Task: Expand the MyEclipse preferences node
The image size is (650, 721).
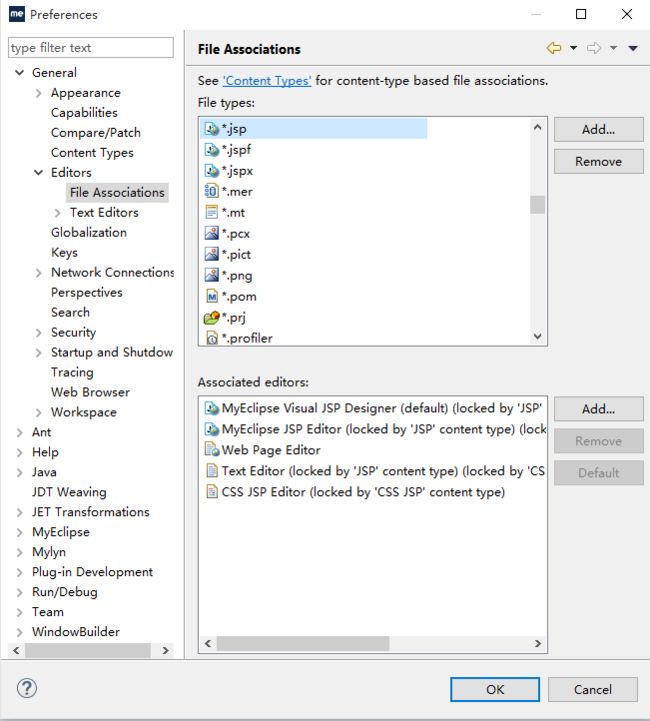Action: point(19,532)
